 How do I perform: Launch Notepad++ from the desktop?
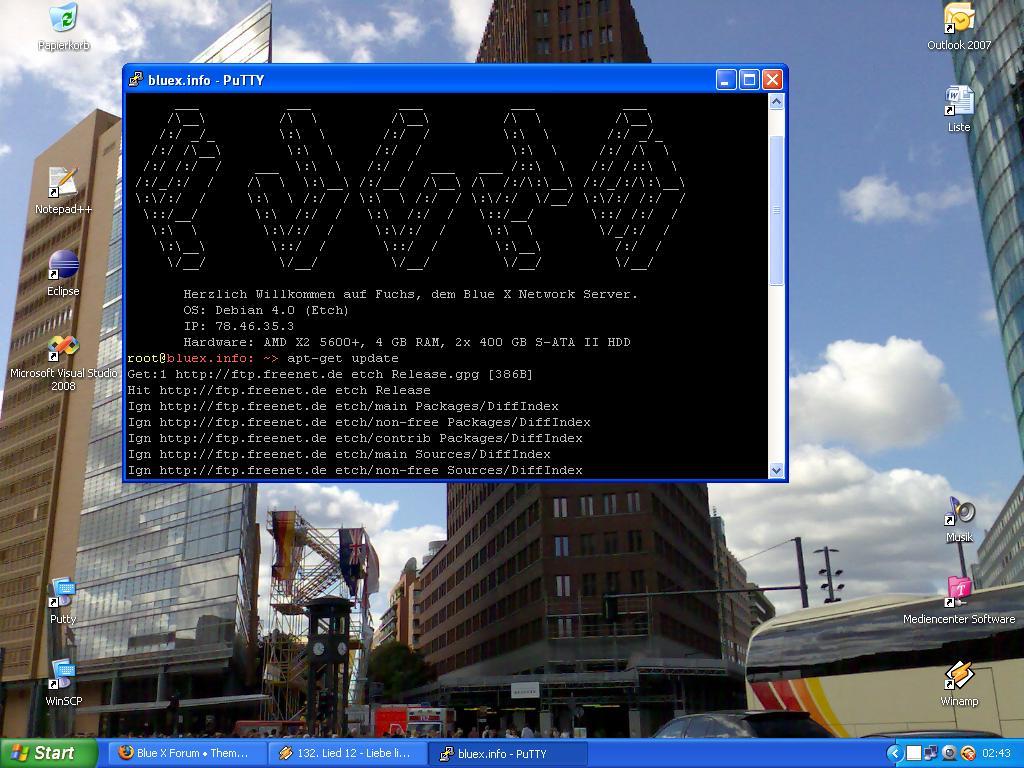pyautogui.click(x=63, y=184)
